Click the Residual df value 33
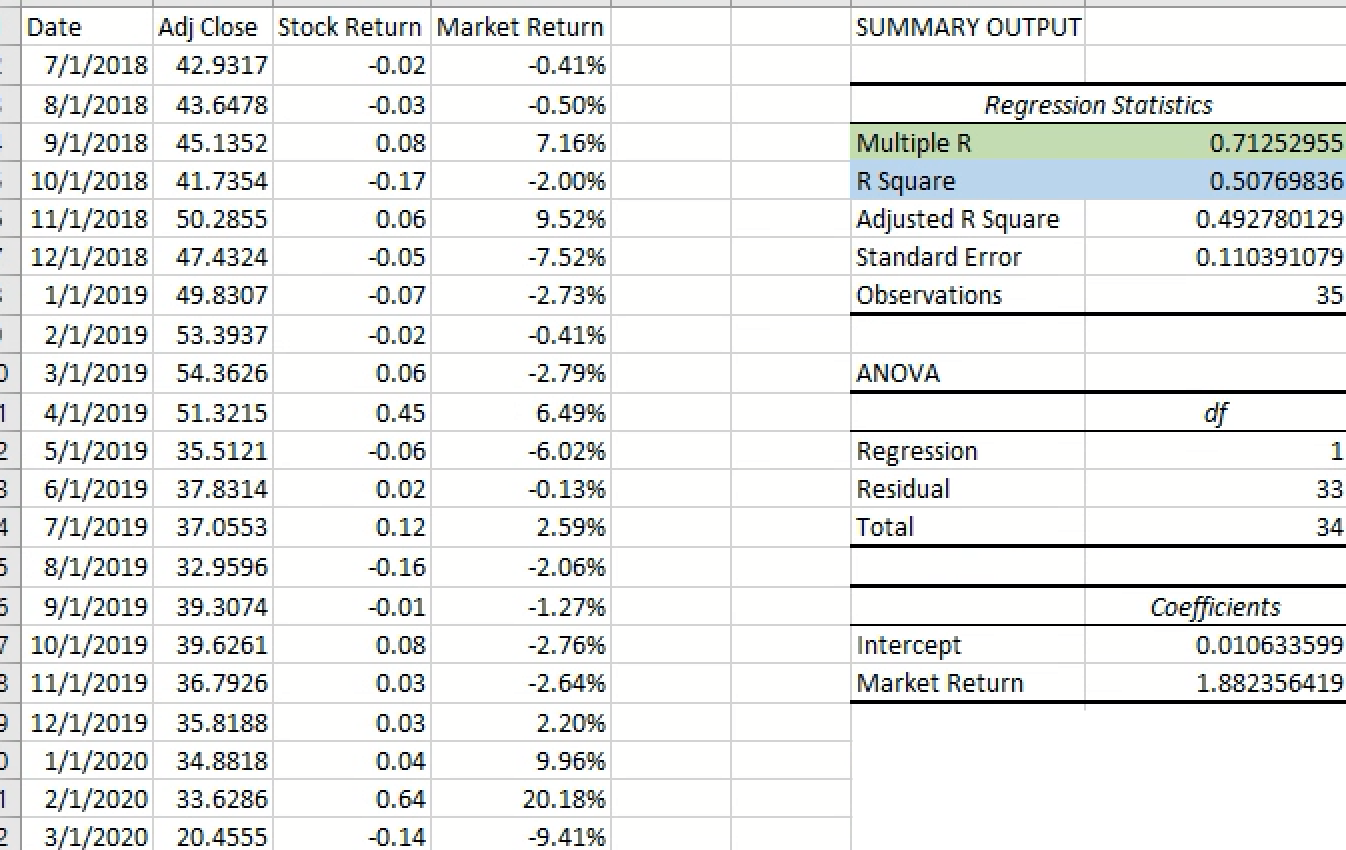The width and height of the screenshot is (1346, 850). pyautogui.click(x=1215, y=489)
